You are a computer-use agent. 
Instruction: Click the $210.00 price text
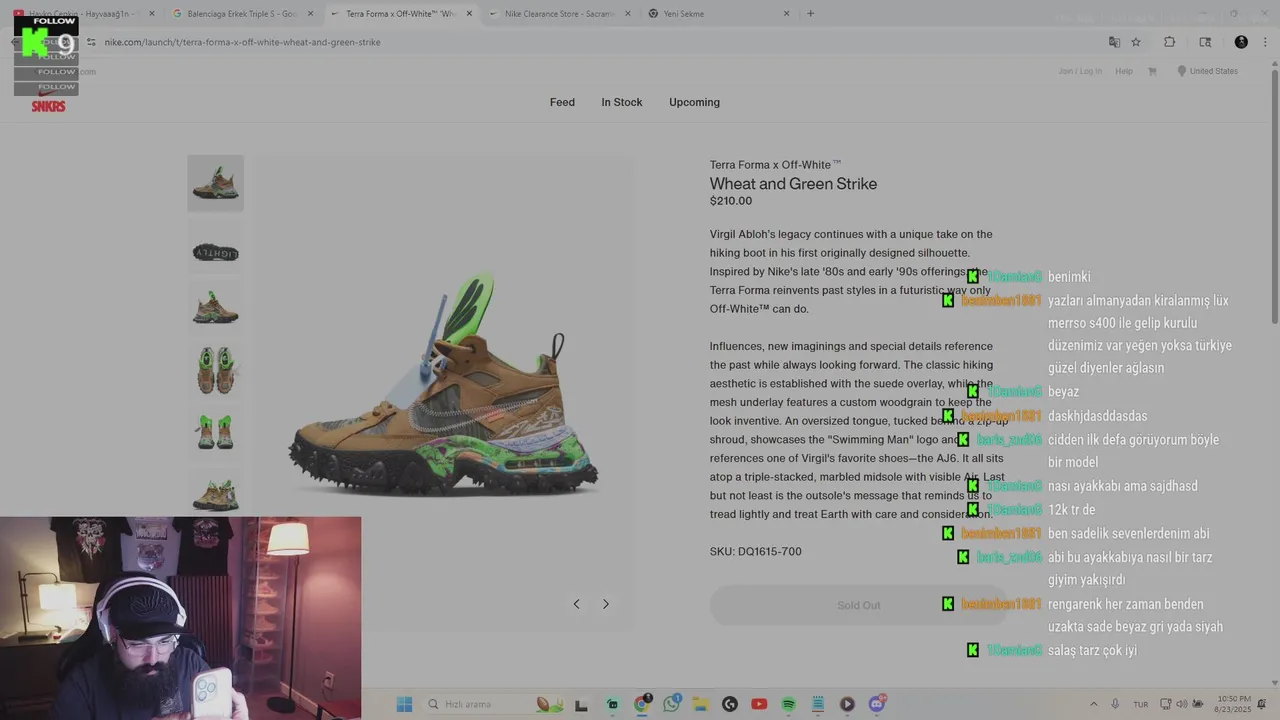click(x=731, y=201)
